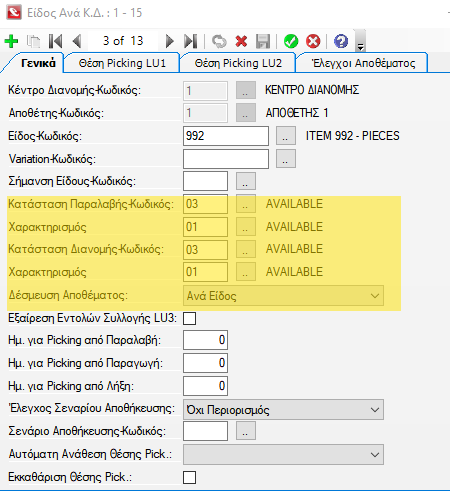This screenshot has height=491, width=450.
Task: Click the red X delete icon
Action: (241, 41)
